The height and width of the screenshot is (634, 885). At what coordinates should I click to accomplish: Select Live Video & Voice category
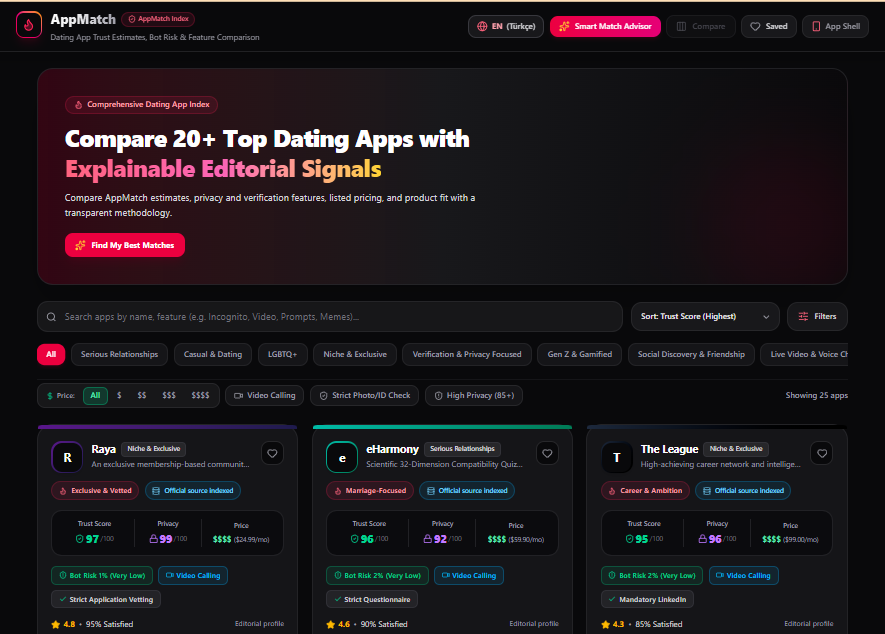[x=804, y=355]
